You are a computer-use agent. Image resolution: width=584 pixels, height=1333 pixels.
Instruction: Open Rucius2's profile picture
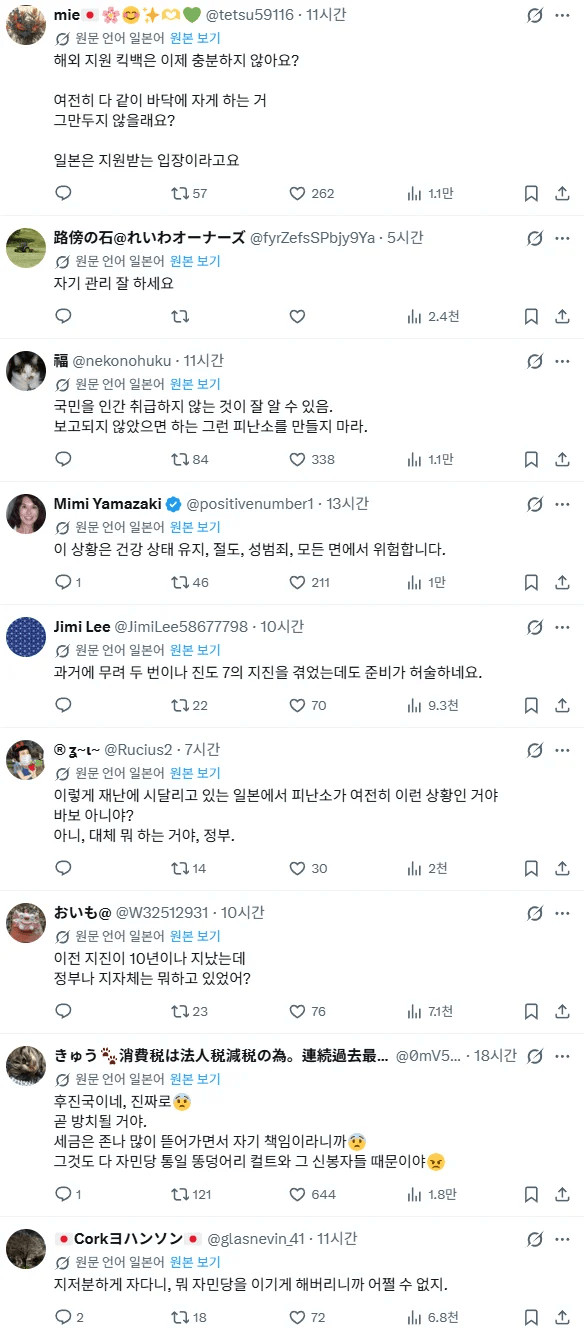(x=26, y=760)
